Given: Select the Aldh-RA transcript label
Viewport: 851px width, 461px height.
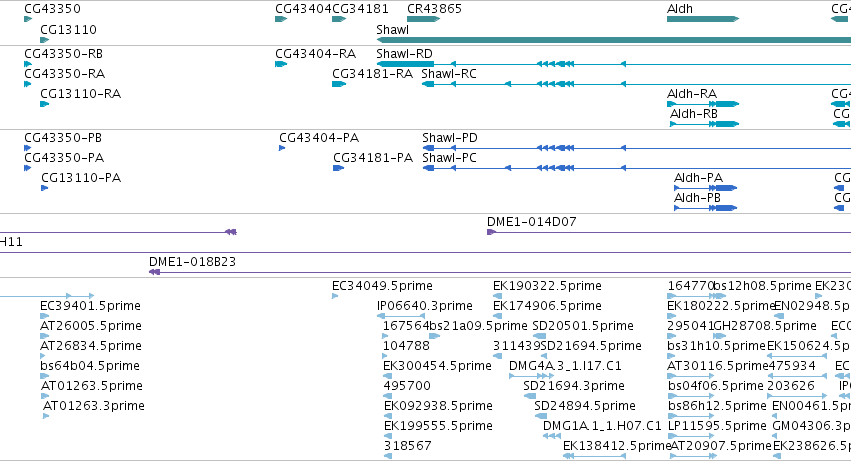Looking at the screenshot, I should coord(692,94).
